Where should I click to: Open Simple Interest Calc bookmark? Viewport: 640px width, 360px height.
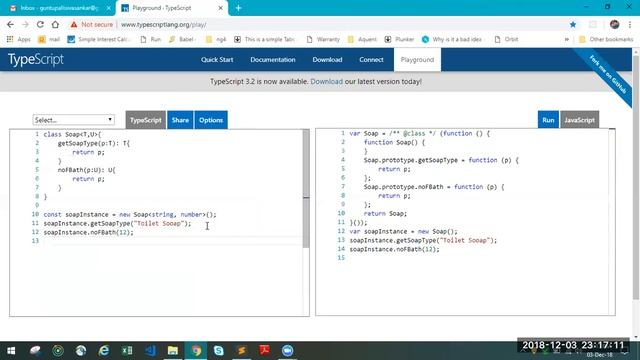tap(99, 39)
